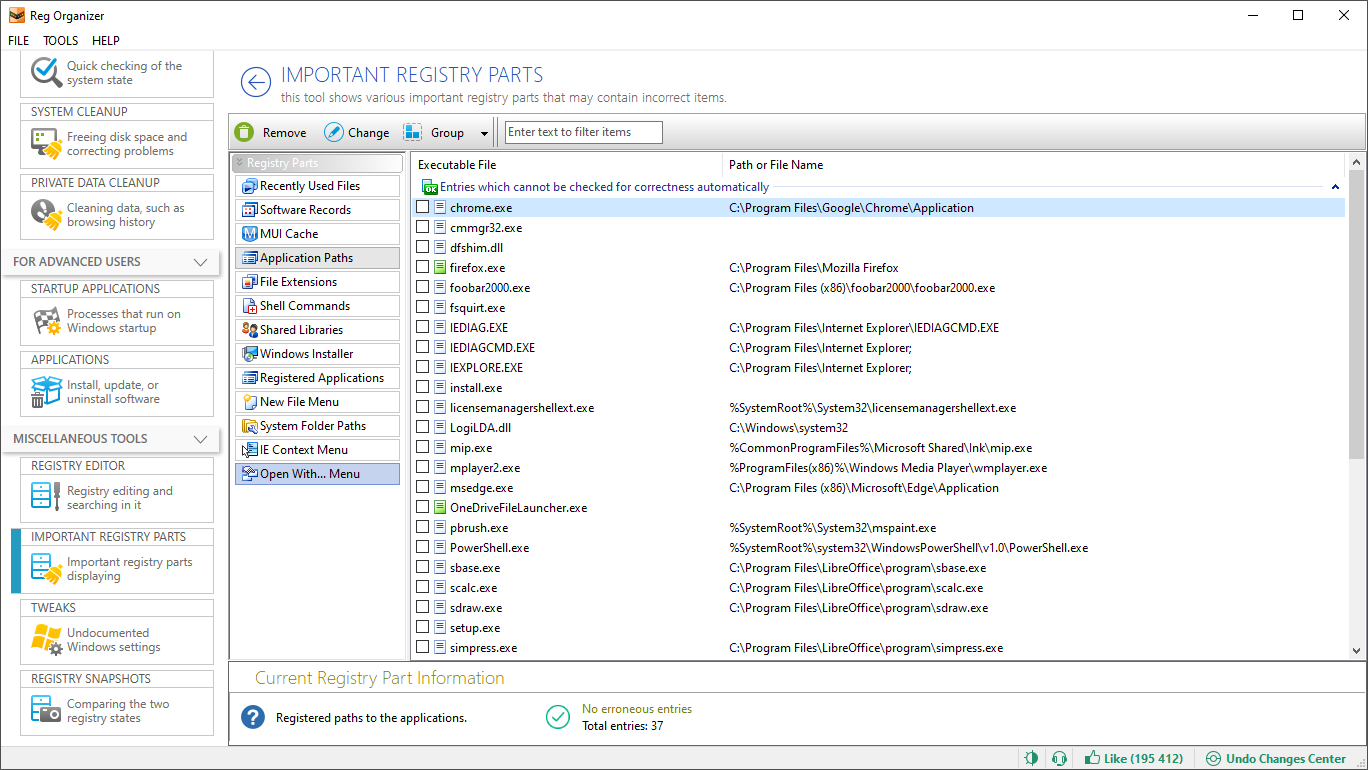1368x770 pixels.
Task: Open the Undo Changes Center
Action: tap(1276, 759)
